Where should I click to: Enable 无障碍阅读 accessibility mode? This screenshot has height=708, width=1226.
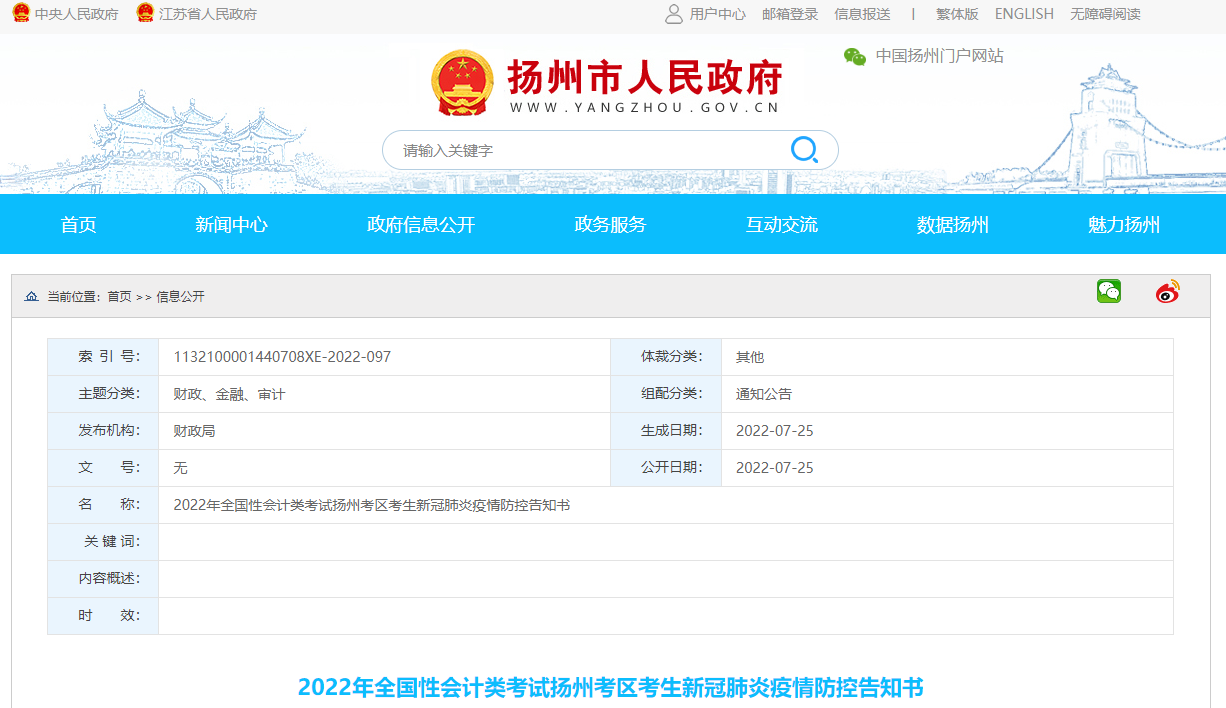tap(1104, 14)
